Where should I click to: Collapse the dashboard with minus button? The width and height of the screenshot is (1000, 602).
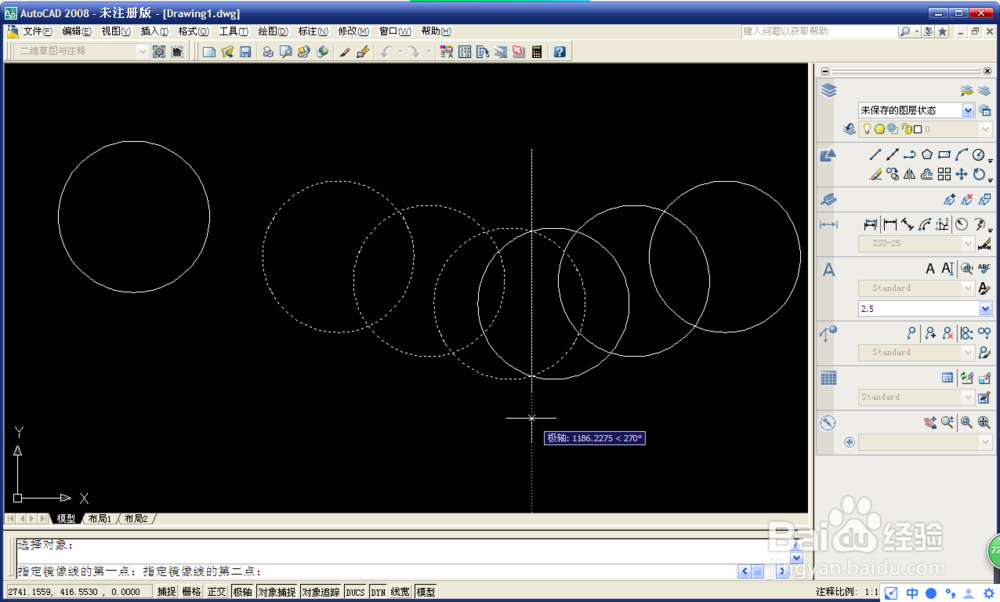point(825,71)
